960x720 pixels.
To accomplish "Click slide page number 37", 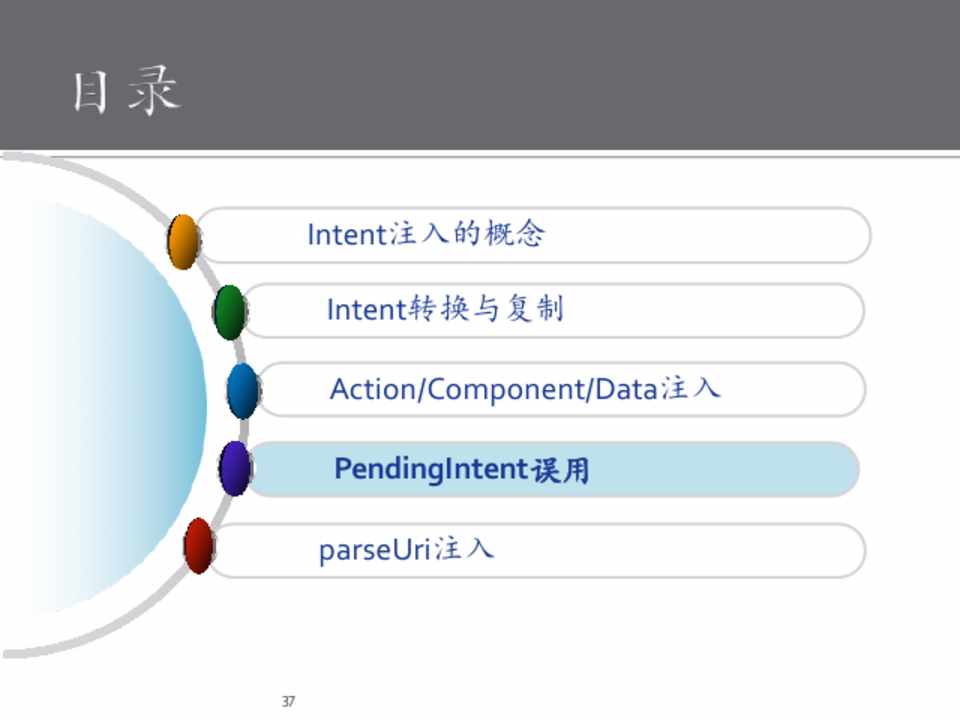I will (289, 702).
